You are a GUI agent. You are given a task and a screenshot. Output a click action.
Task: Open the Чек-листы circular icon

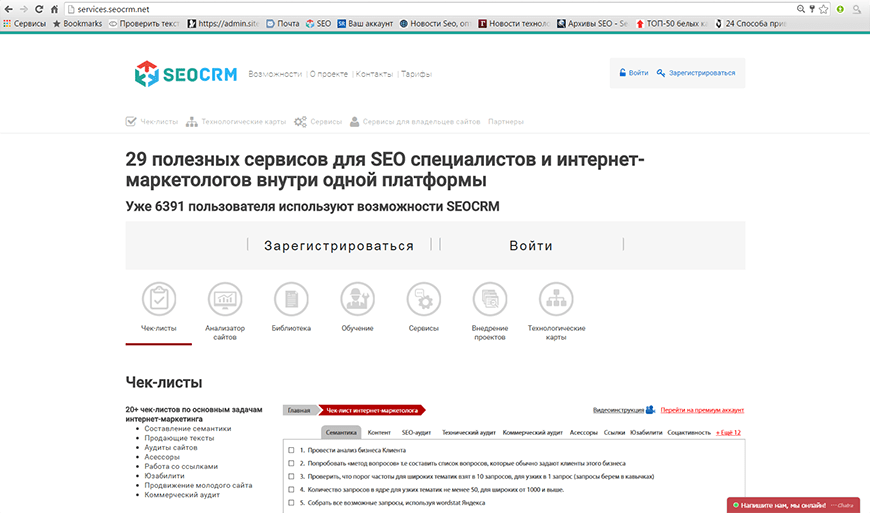(x=159, y=299)
